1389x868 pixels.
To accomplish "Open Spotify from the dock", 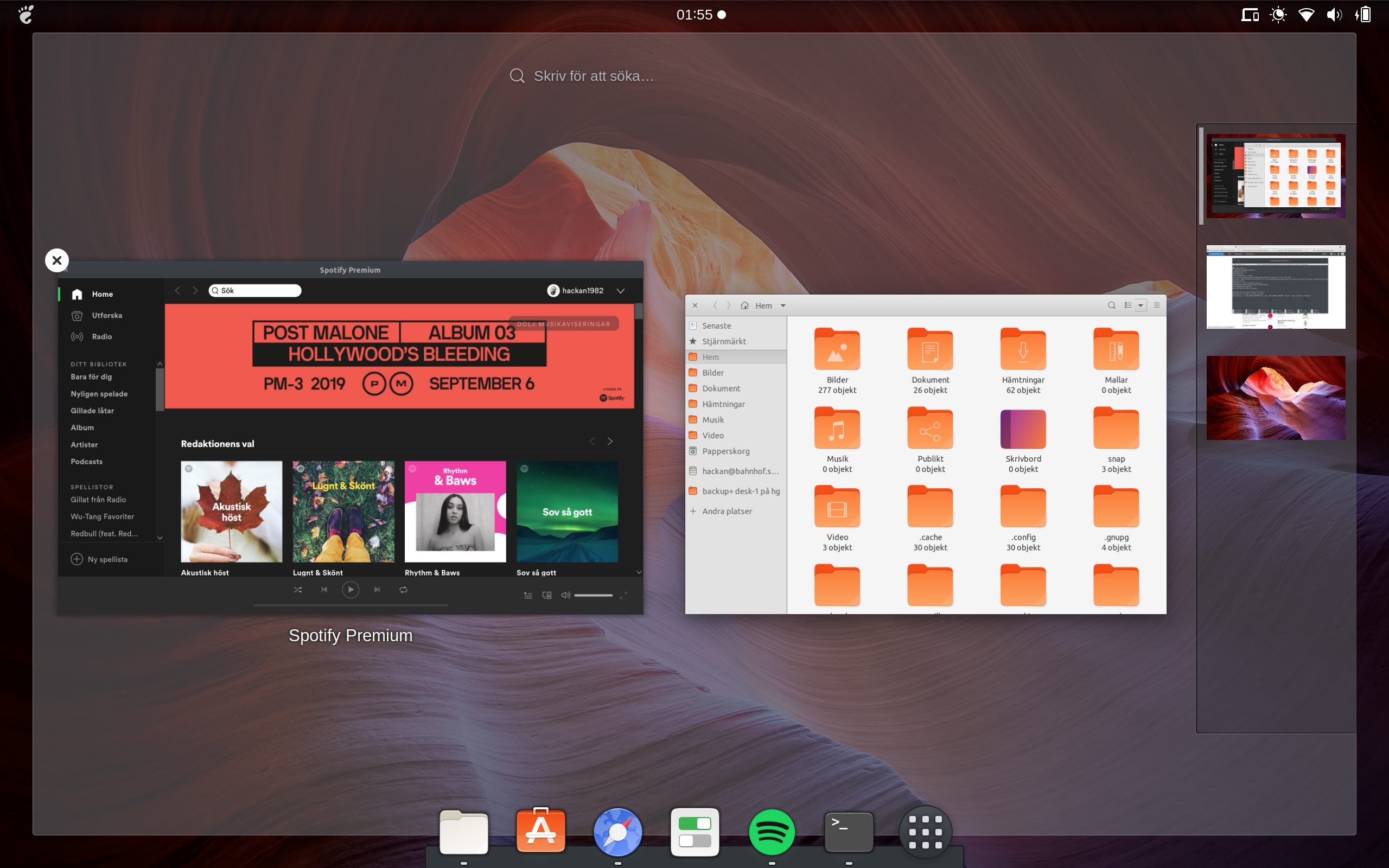I will coord(772,832).
